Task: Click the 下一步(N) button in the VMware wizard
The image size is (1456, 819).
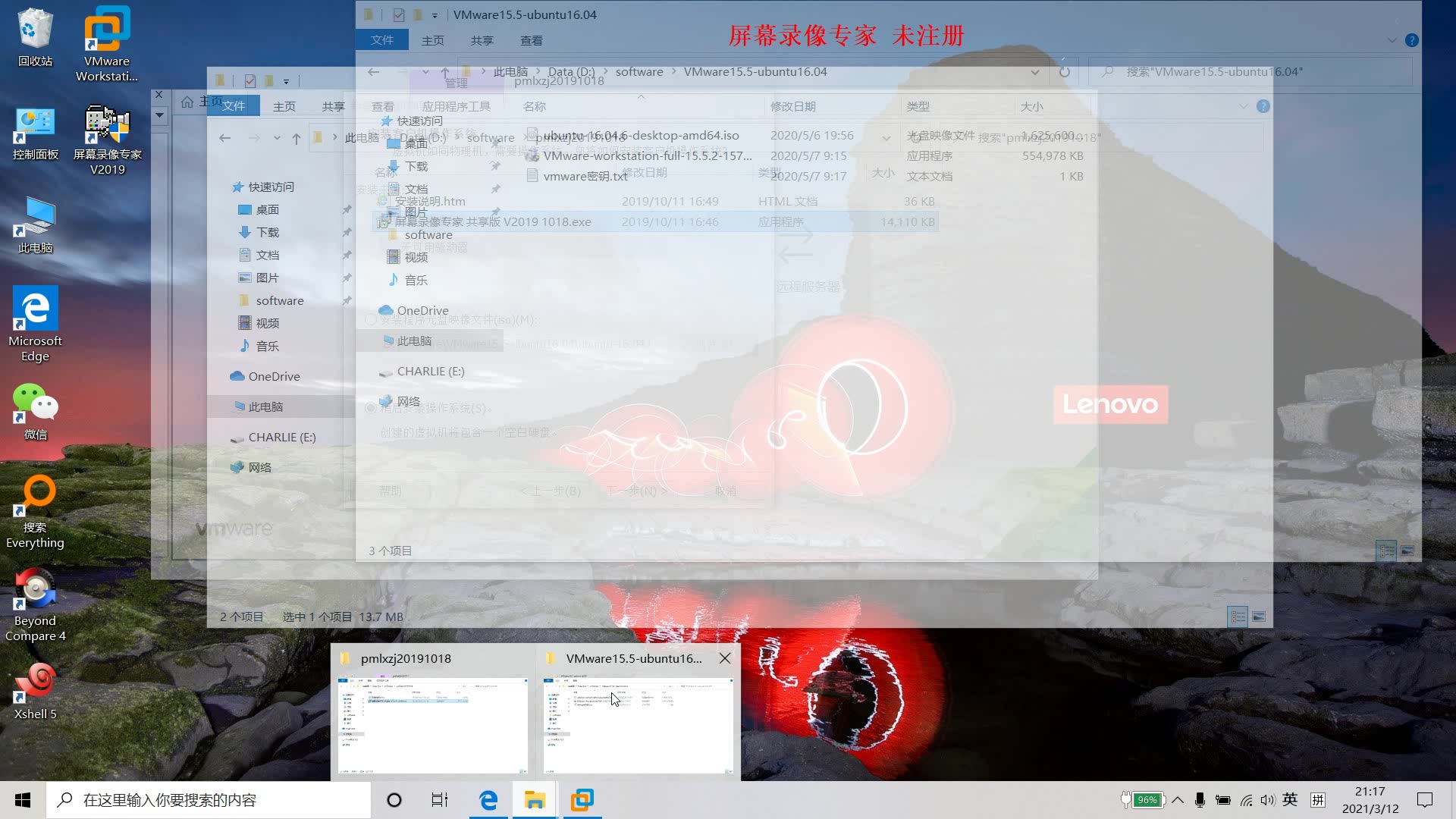Action: [x=637, y=491]
